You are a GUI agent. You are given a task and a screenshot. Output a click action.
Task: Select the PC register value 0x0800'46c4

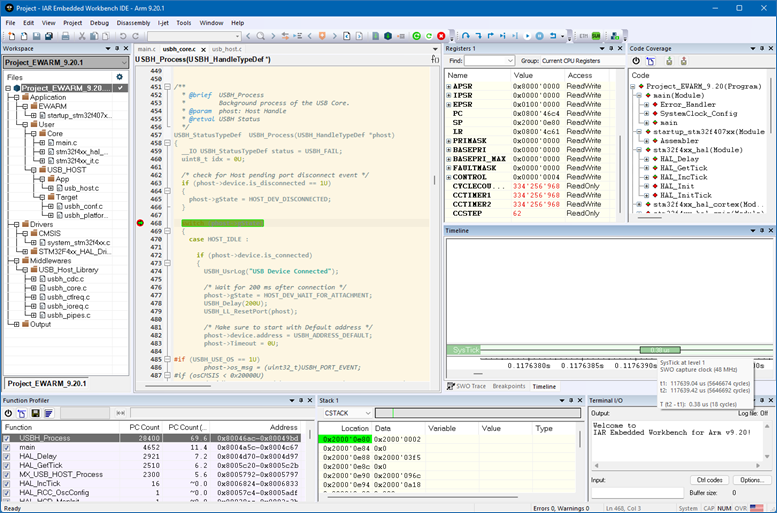click(536, 114)
